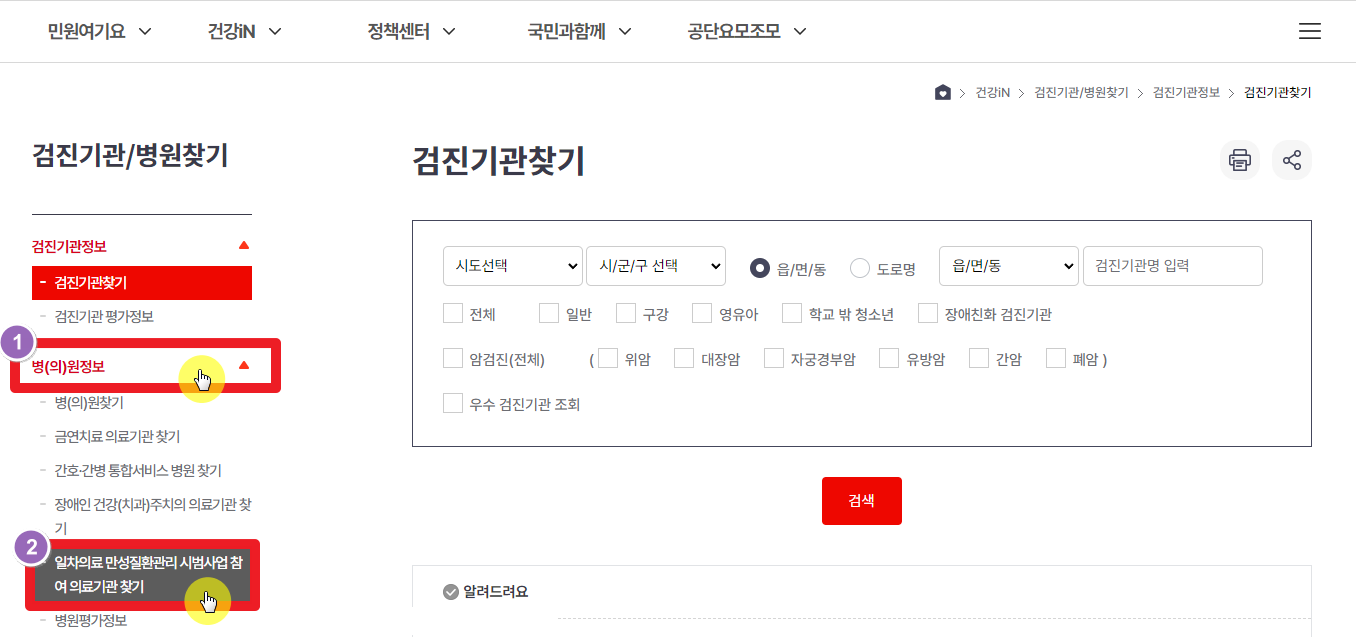Enable 우수 검진기관 조회 filter

(x=452, y=404)
